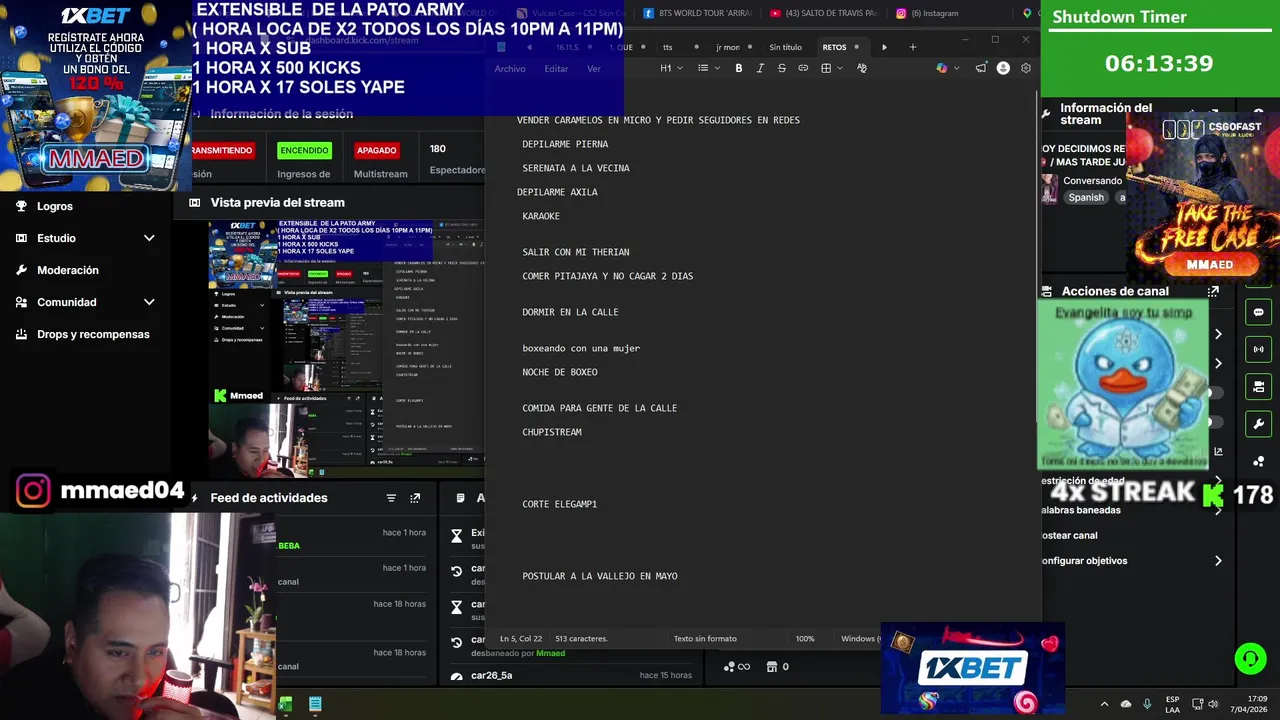Click the CHUPISTREAM line in Notepad

(x=552, y=432)
